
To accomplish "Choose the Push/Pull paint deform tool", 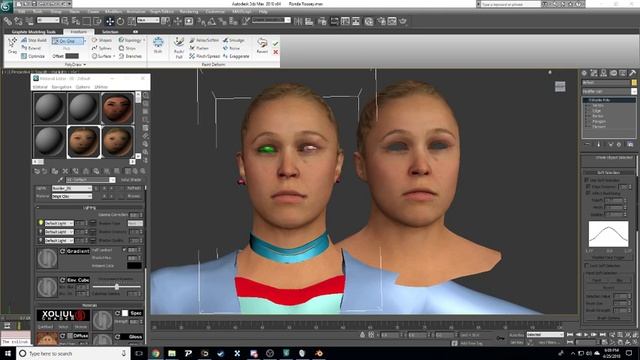I will coord(179,48).
